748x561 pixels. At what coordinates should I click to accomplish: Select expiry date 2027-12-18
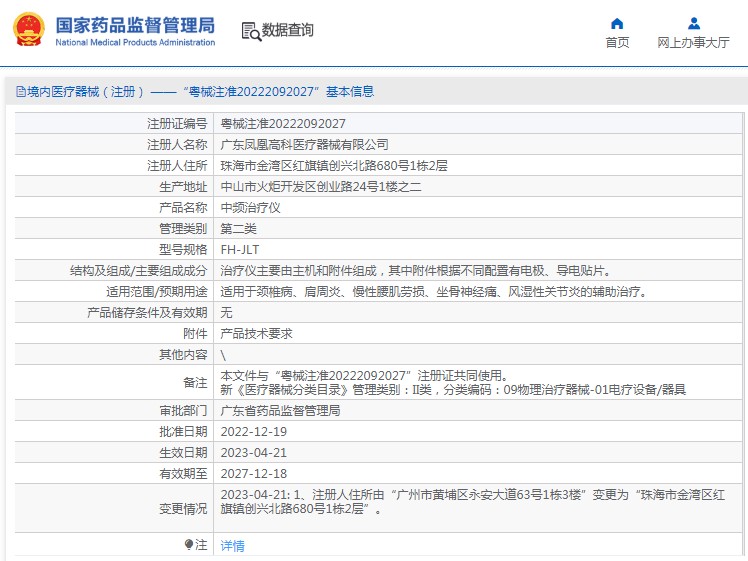coord(254,474)
